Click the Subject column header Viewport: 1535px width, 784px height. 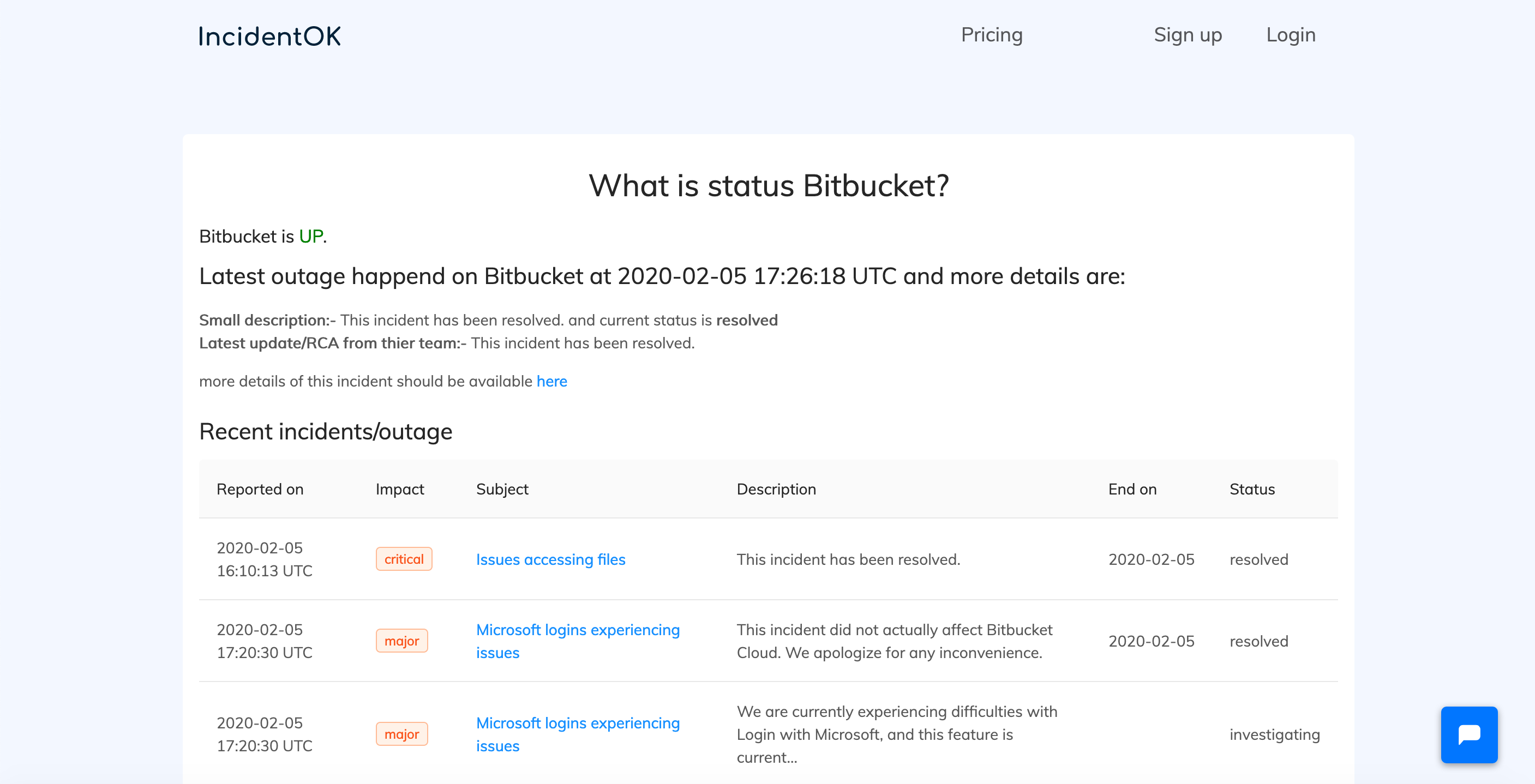coord(502,489)
